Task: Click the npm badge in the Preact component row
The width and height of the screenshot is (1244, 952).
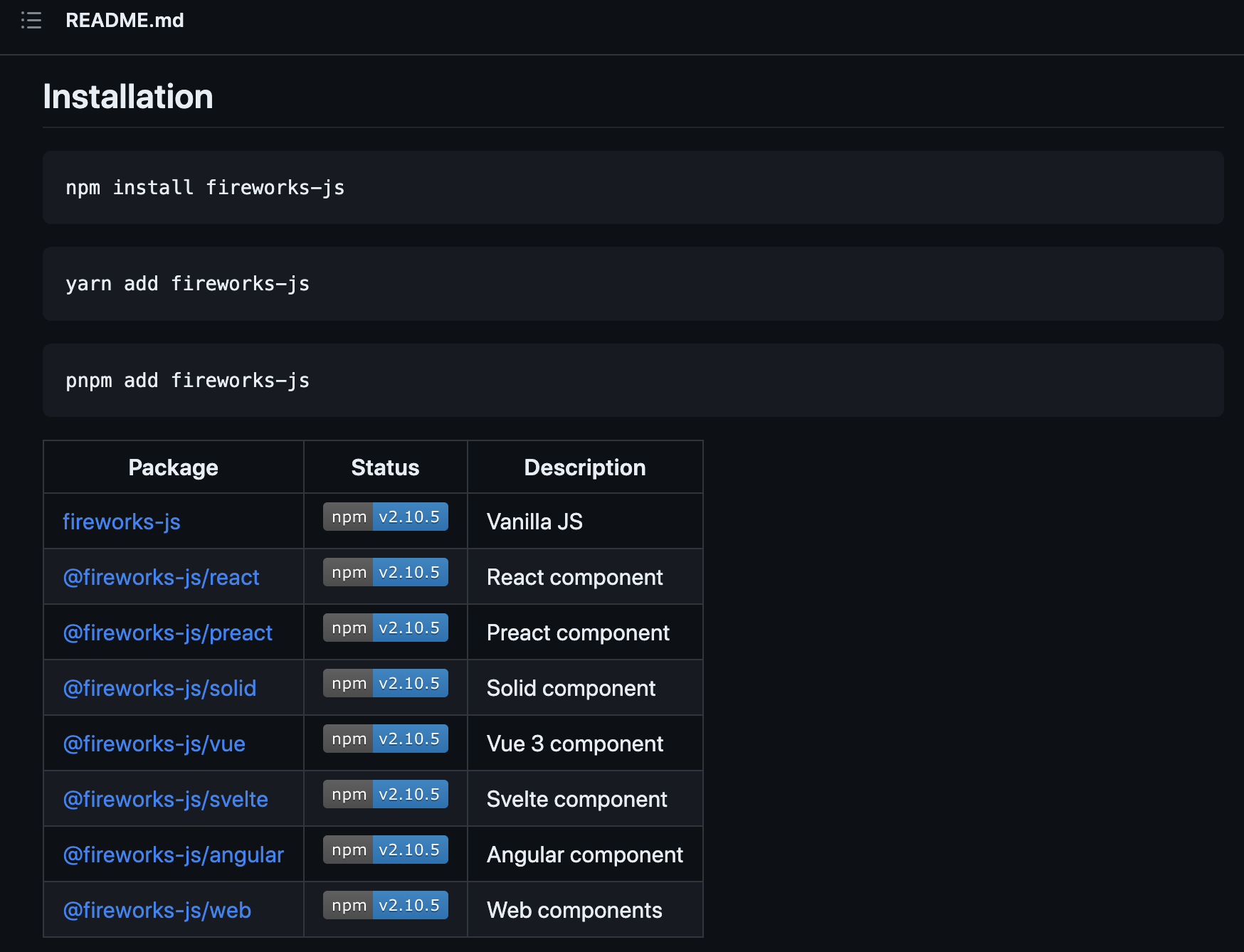Action: (386, 628)
